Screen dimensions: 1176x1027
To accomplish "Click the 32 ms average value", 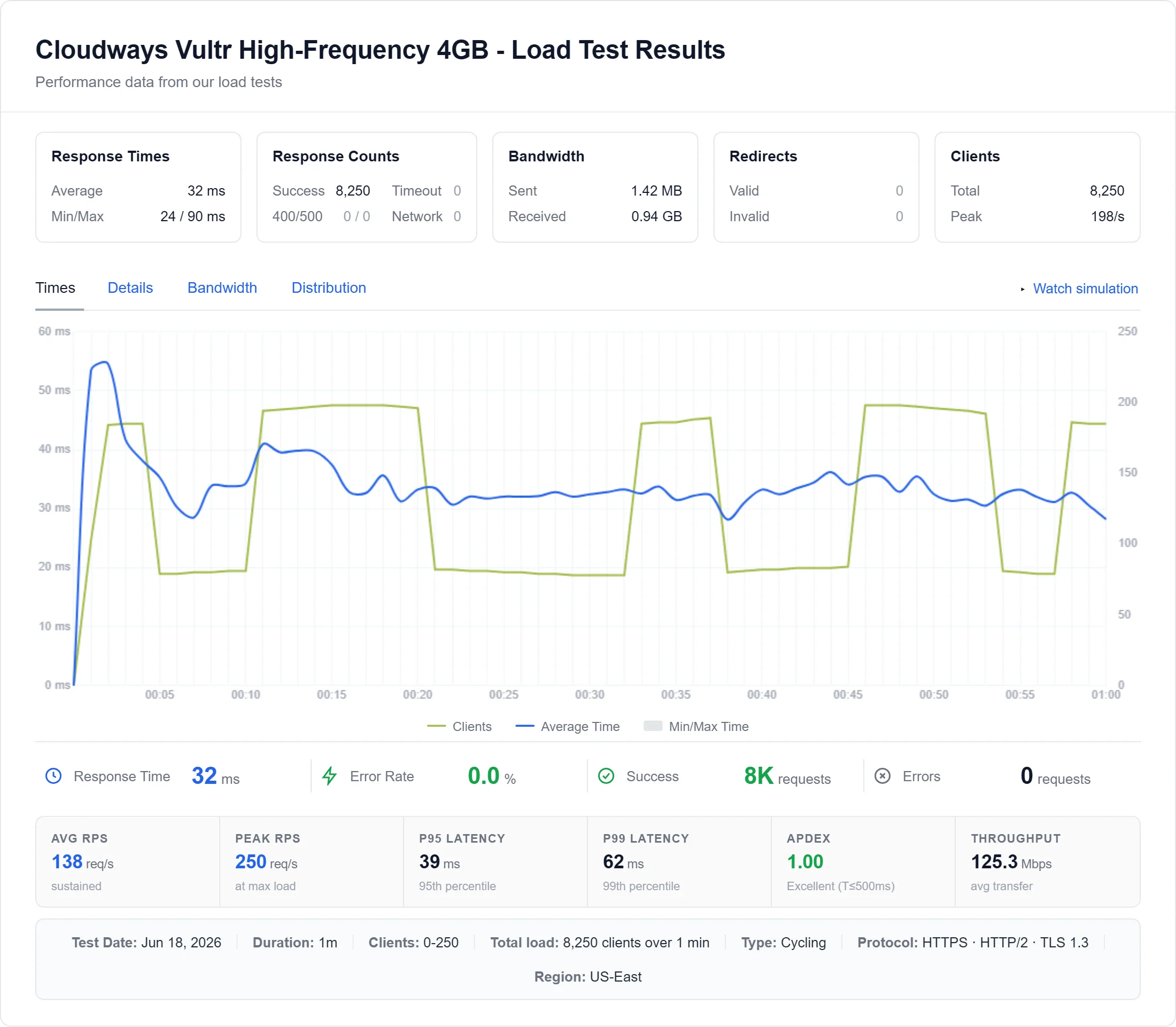I will (206, 191).
